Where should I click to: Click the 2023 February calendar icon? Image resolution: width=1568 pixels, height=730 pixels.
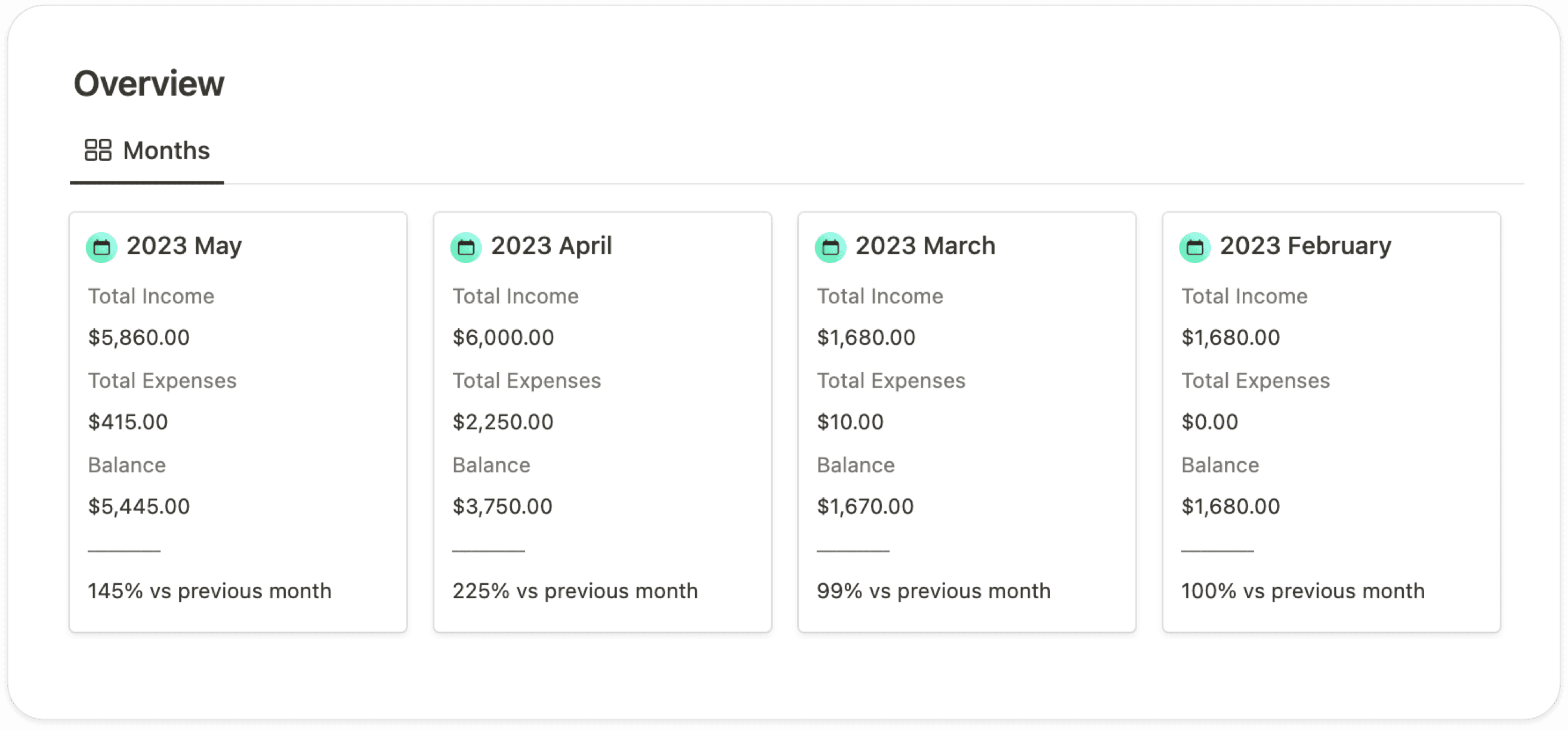coord(1195,248)
